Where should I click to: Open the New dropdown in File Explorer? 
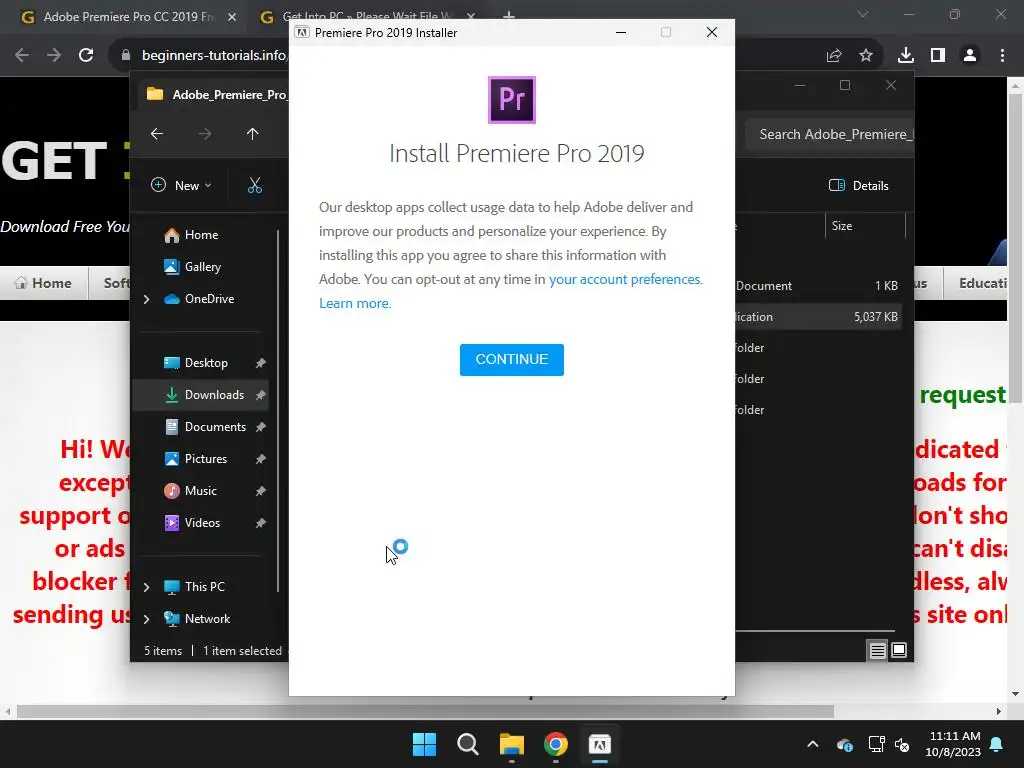coord(181,185)
